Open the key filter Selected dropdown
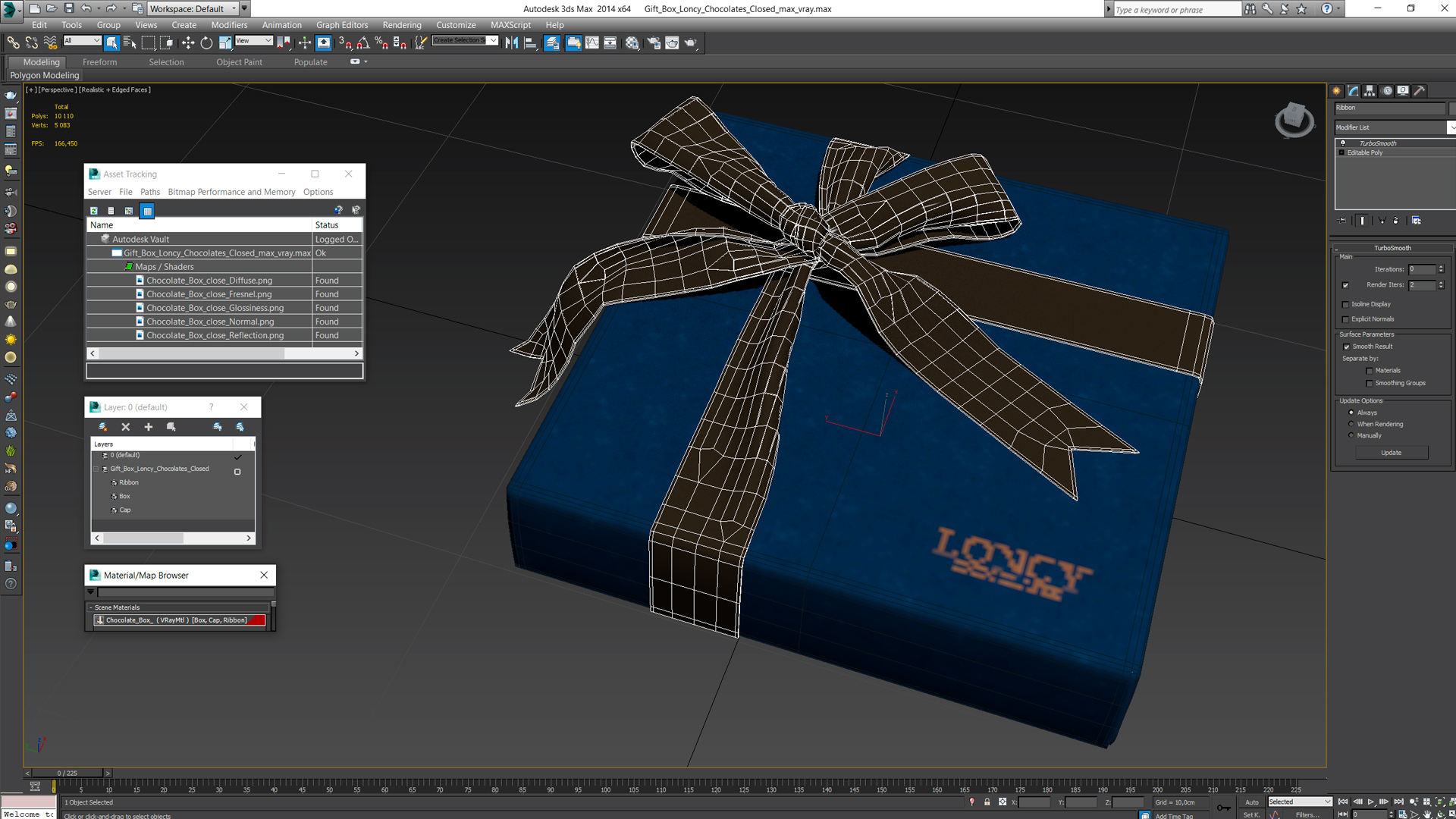The width and height of the screenshot is (1456, 819). click(1300, 802)
